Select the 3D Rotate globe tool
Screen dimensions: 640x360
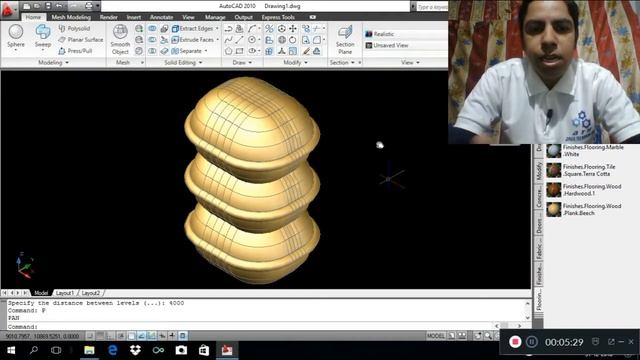tap(282, 40)
